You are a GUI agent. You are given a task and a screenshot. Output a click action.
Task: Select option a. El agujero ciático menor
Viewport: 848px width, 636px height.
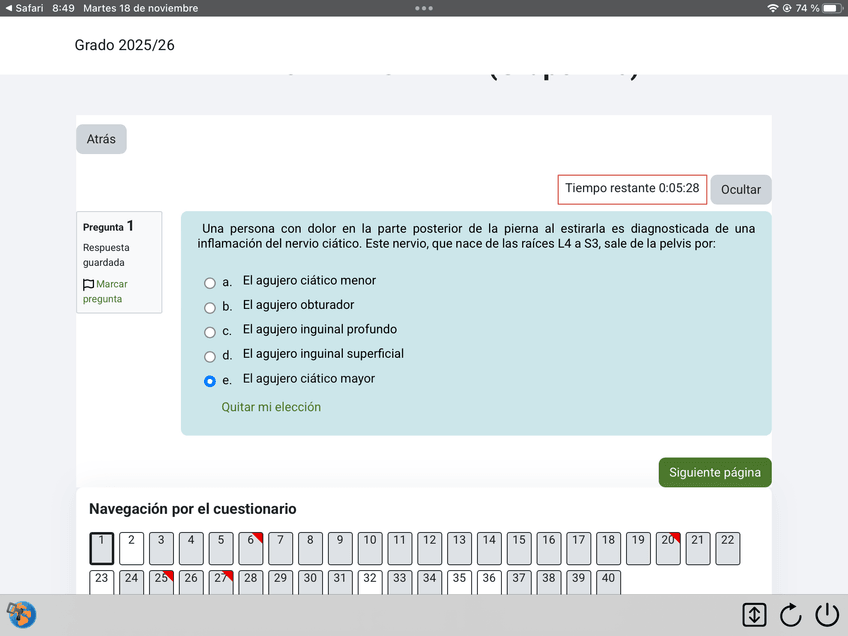click(210, 283)
